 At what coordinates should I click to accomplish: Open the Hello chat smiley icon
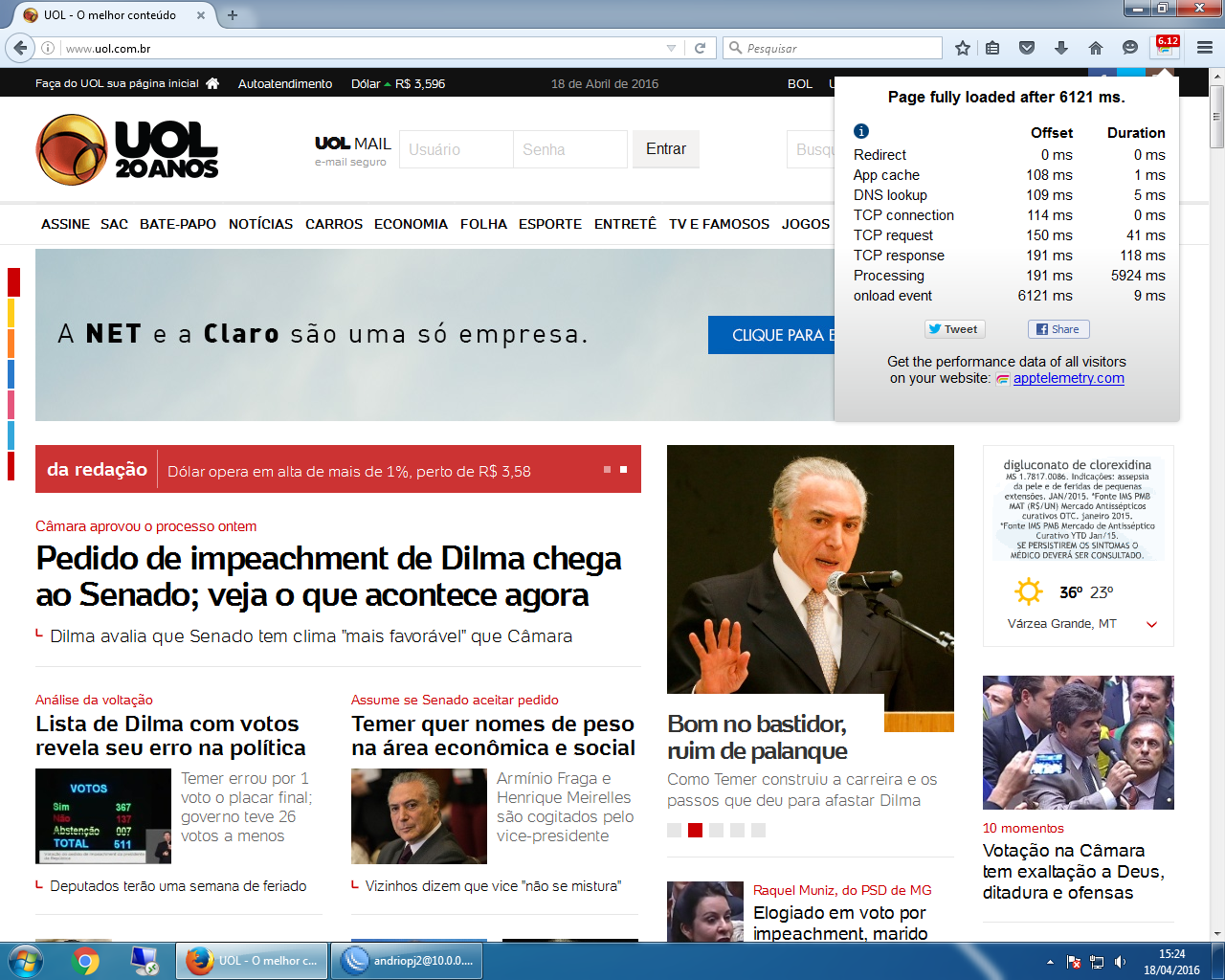(x=1130, y=48)
